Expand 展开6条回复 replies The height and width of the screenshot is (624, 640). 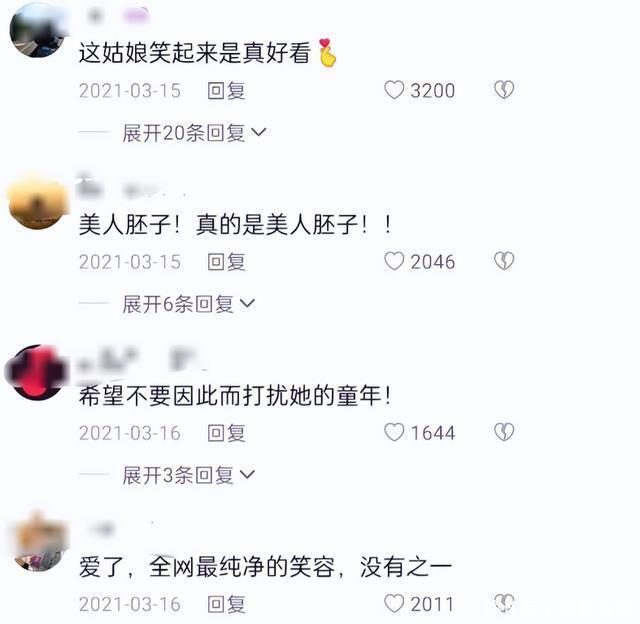(189, 304)
